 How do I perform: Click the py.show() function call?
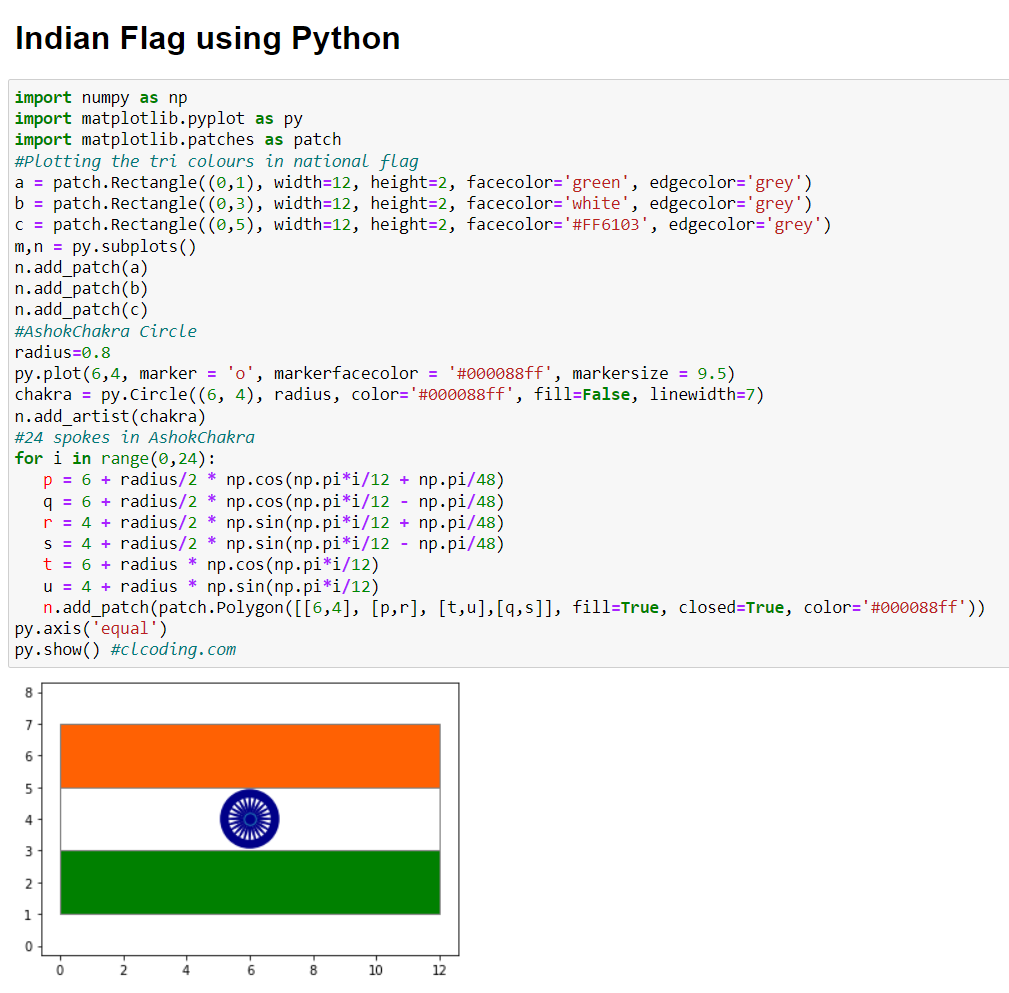coord(55,649)
